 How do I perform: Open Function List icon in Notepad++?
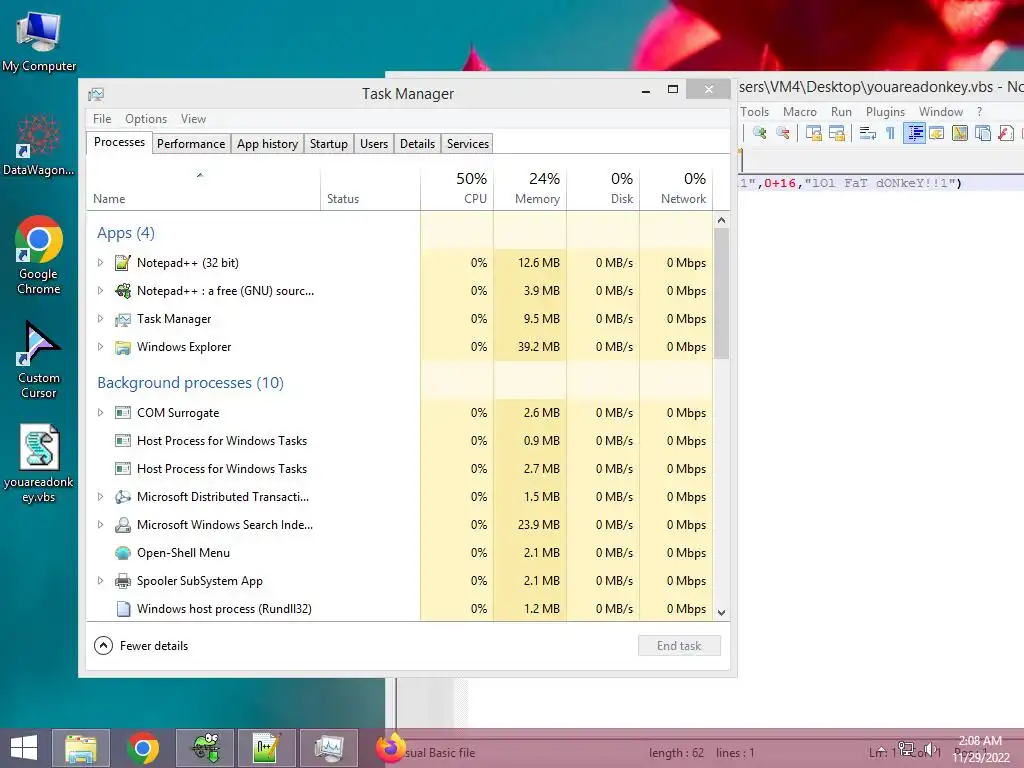click(1006, 133)
